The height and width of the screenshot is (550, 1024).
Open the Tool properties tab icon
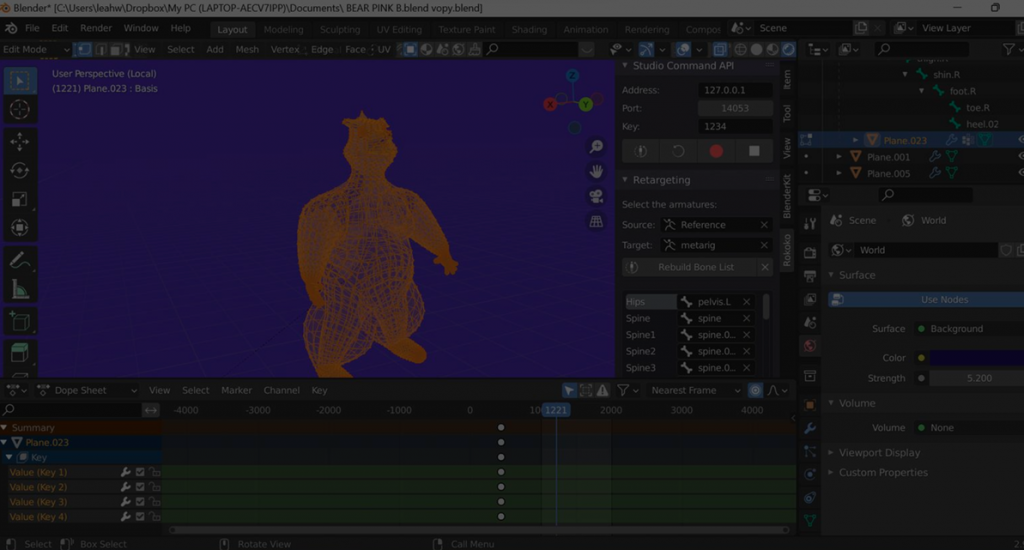pos(810,223)
